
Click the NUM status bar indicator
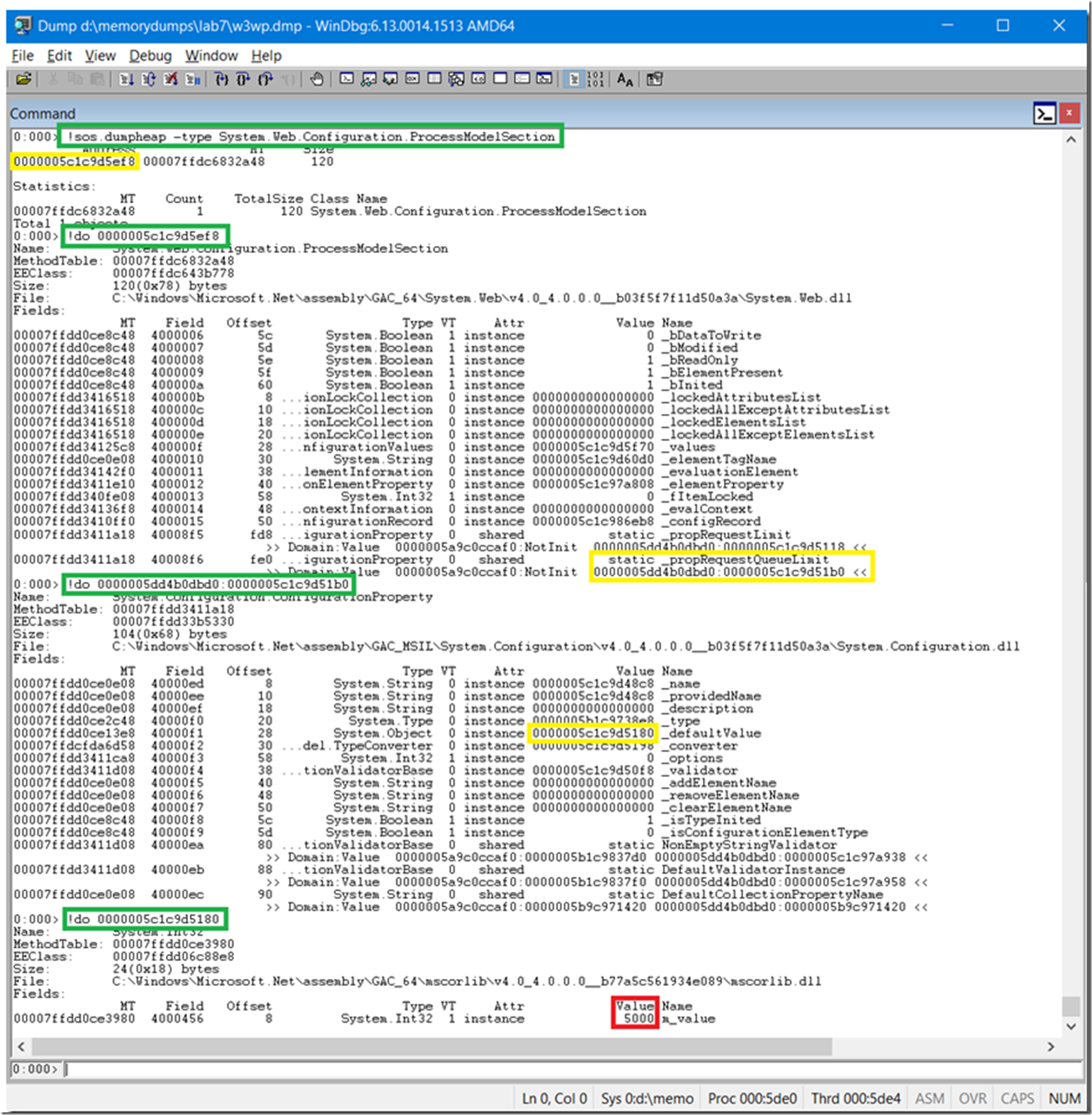[1064, 1098]
